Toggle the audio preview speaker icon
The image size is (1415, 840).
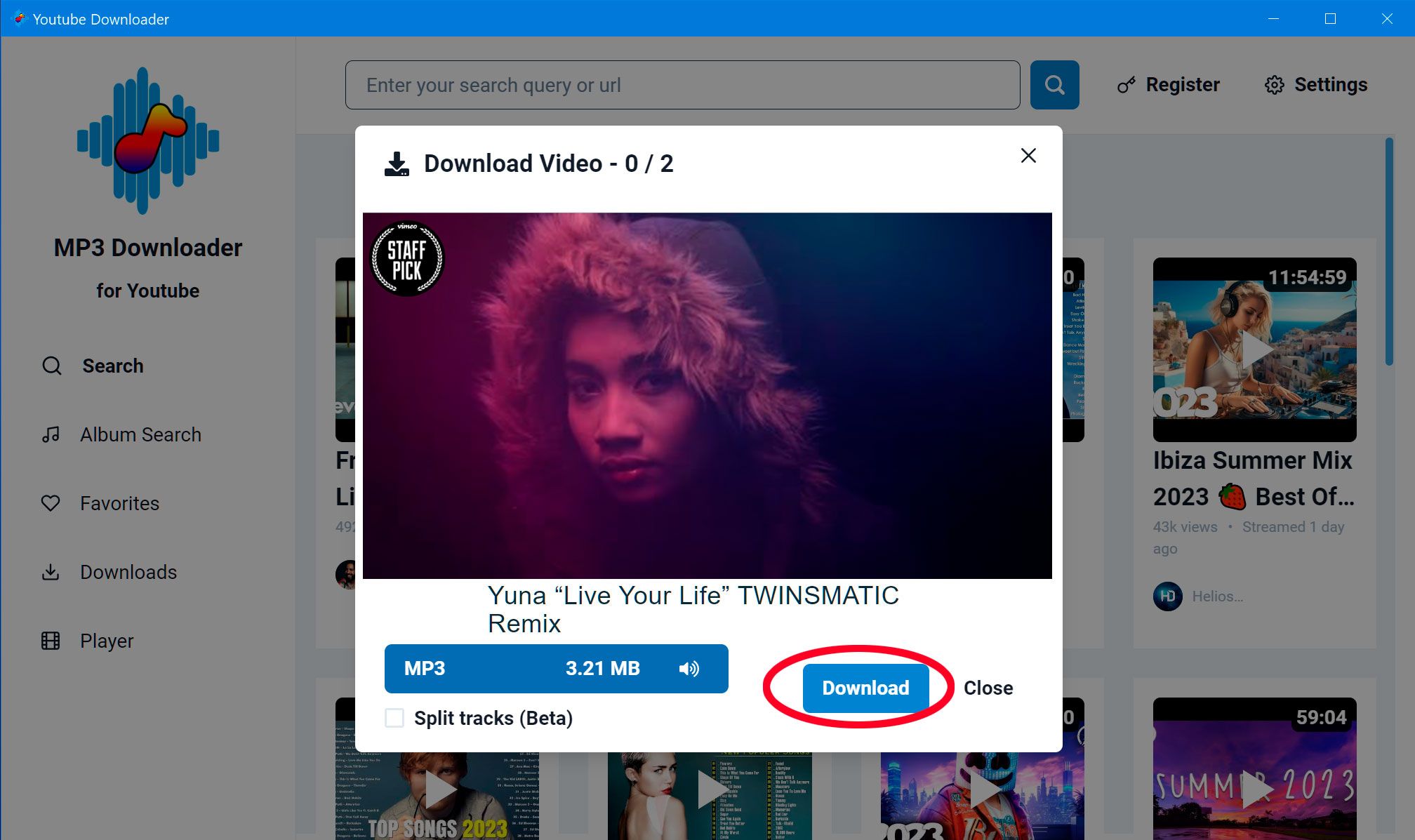(691, 668)
